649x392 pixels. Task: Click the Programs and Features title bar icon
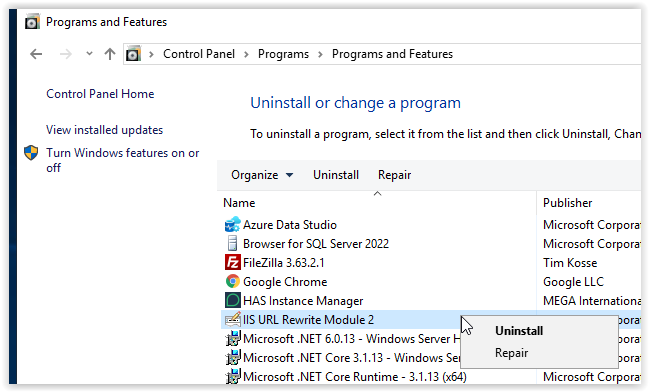point(32,22)
